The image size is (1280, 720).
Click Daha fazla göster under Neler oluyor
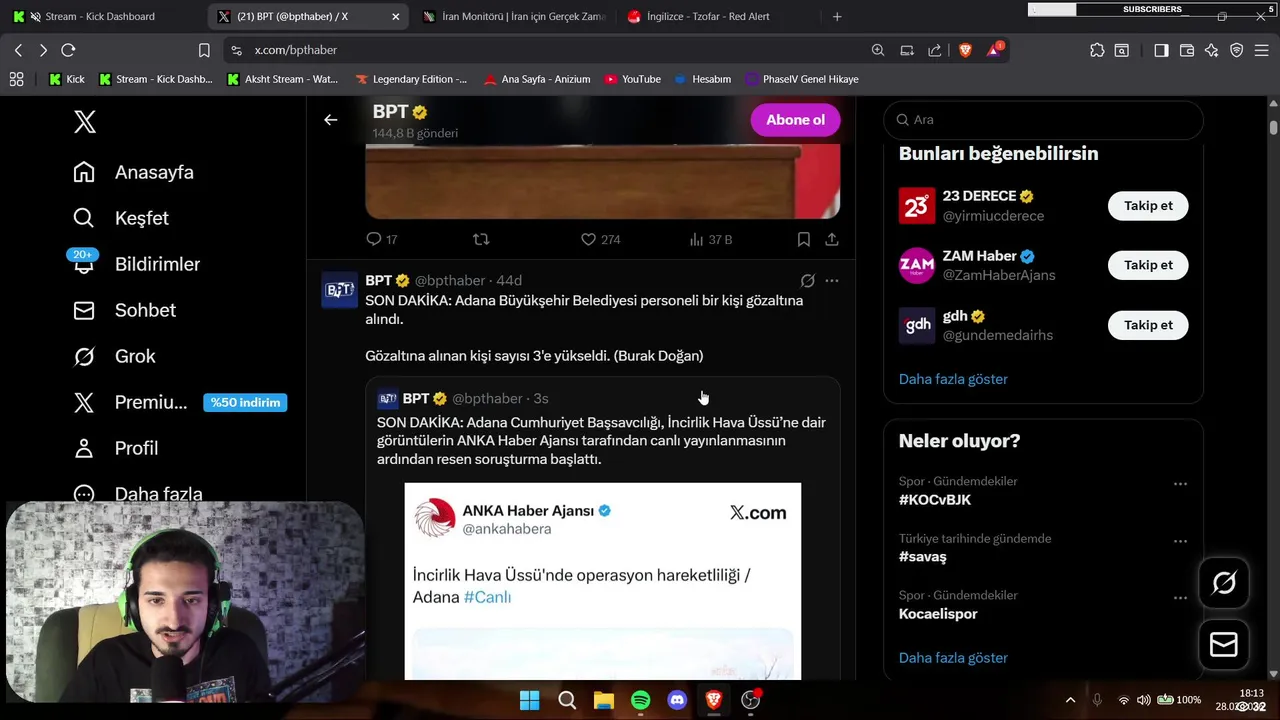click(953, 658)
